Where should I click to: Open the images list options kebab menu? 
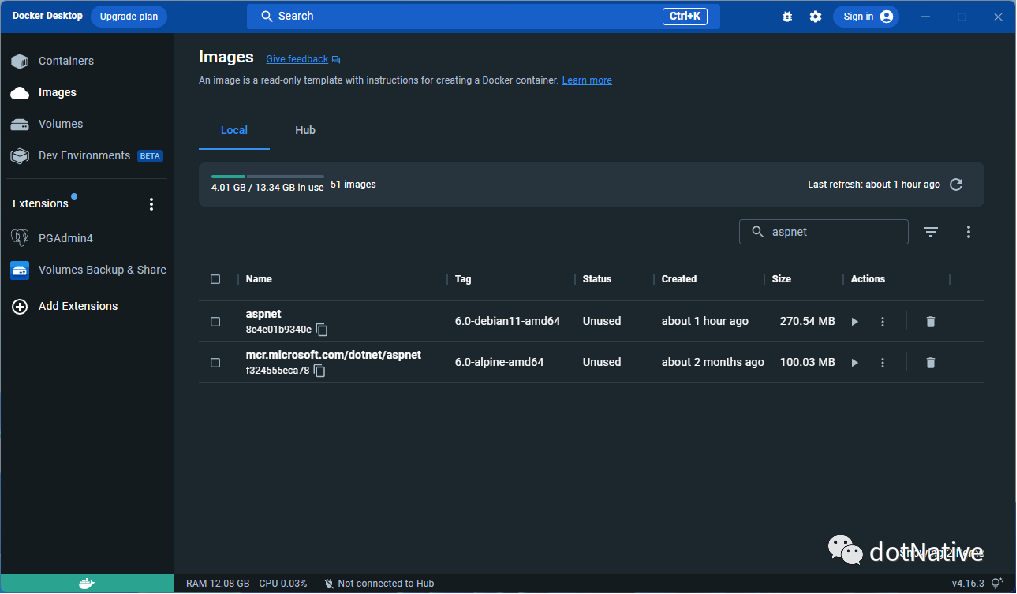tap(968, 232)
